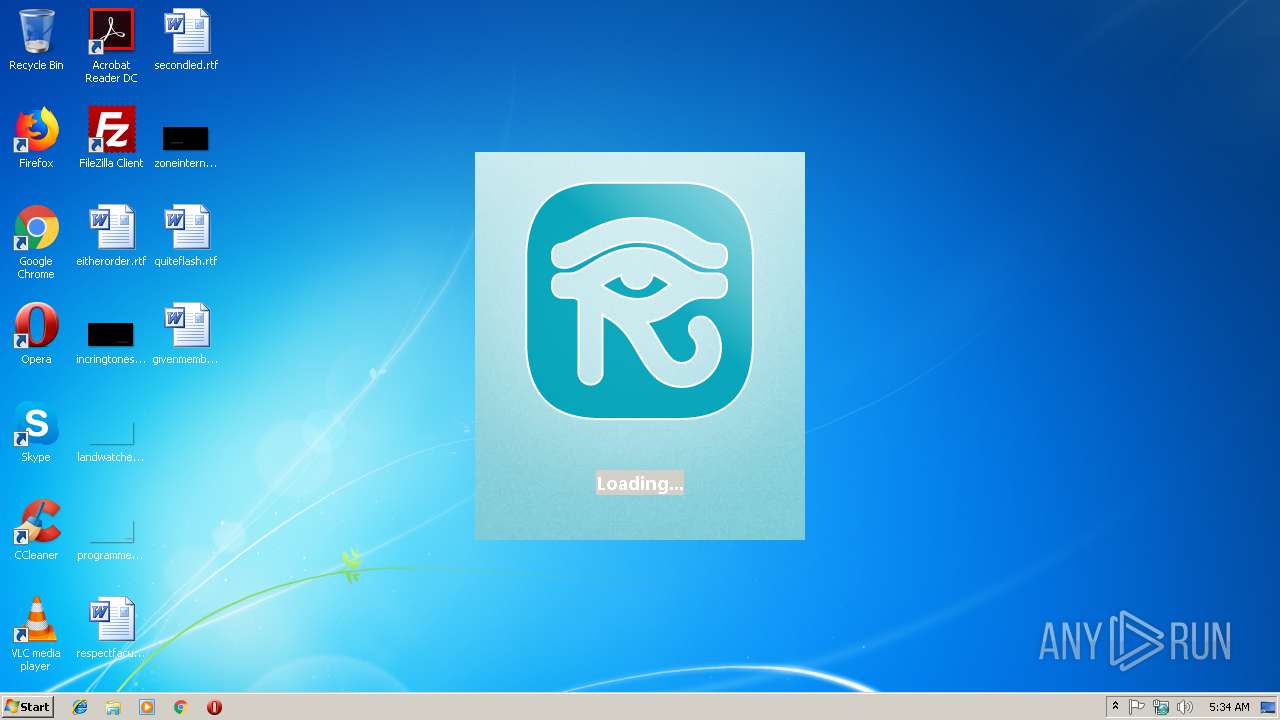Open Windows Media Player taskbar icon
Viewport: 1280px width, 720px height.
click(147, 707)
